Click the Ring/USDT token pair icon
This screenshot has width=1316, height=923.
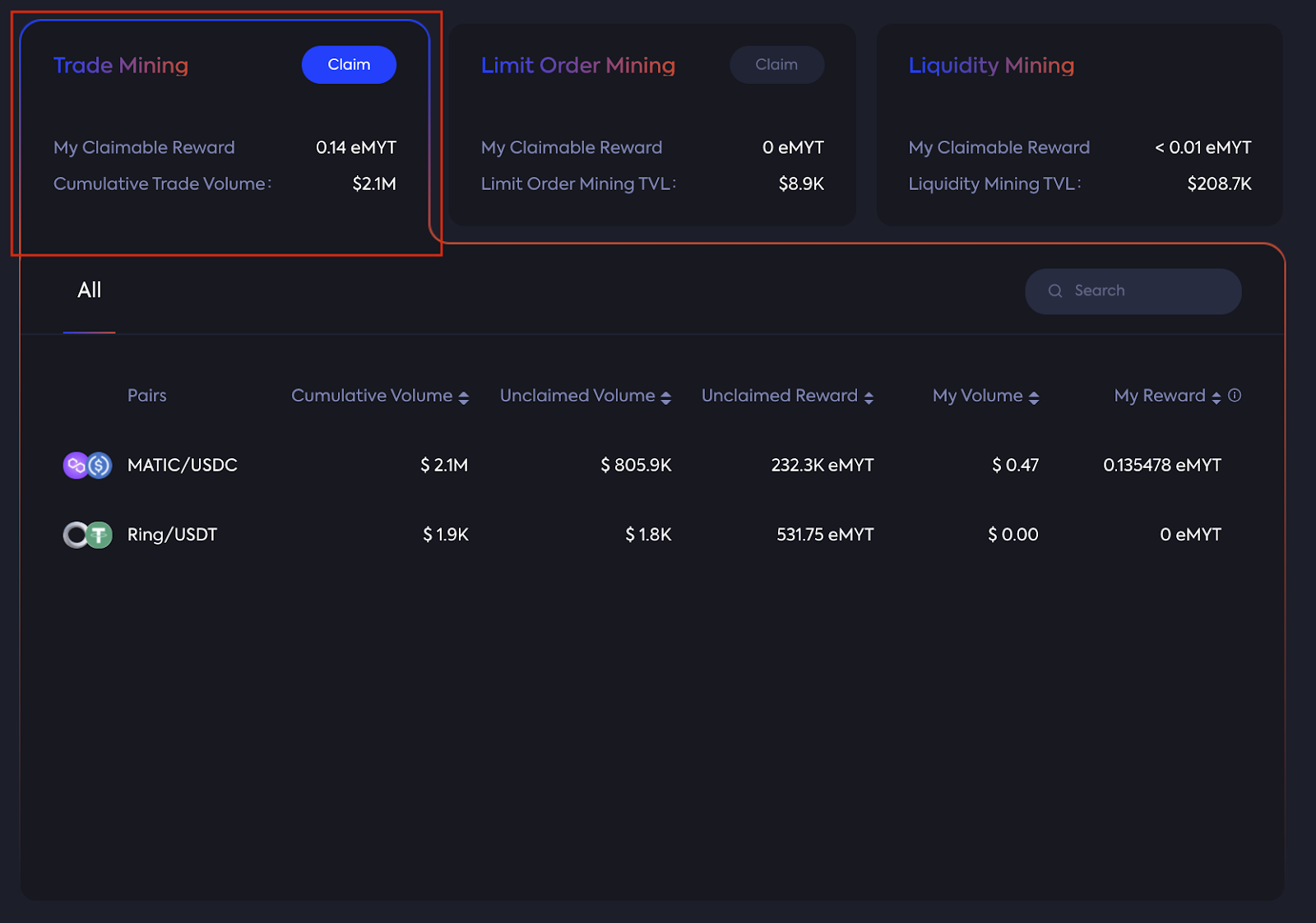(87, 536)
